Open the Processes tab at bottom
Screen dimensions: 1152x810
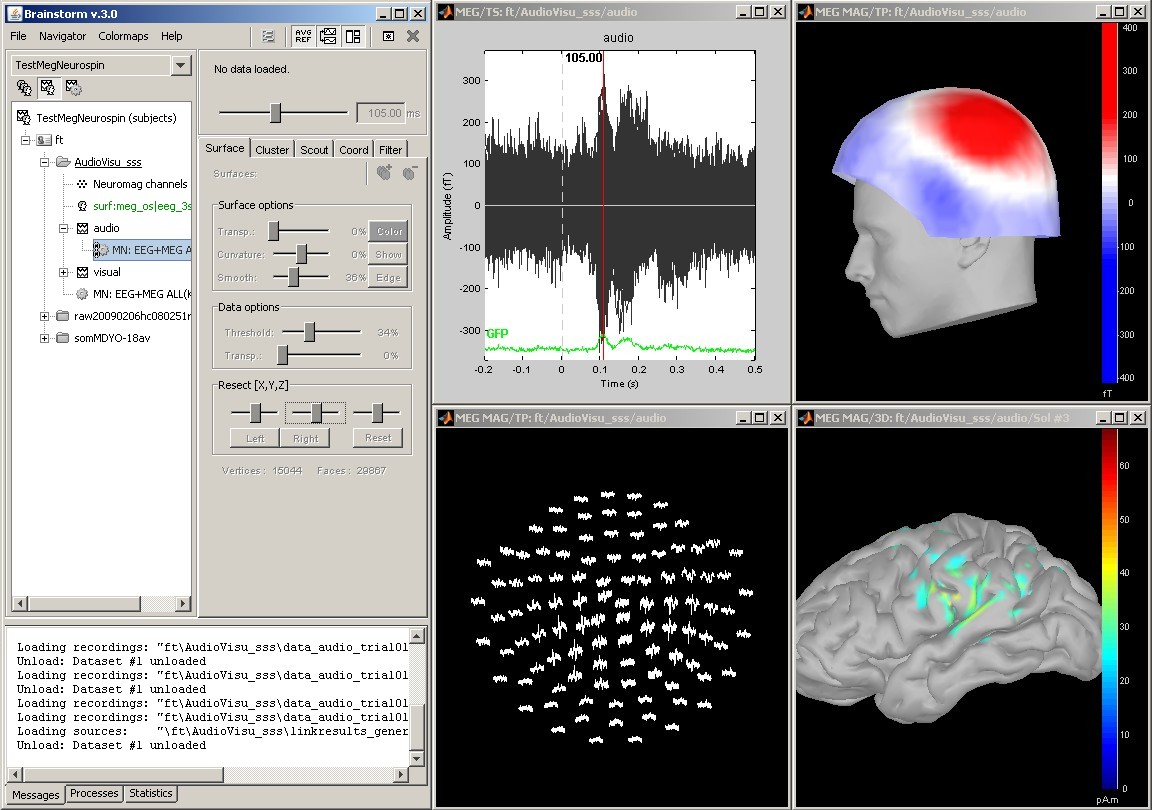click(95, 794)
